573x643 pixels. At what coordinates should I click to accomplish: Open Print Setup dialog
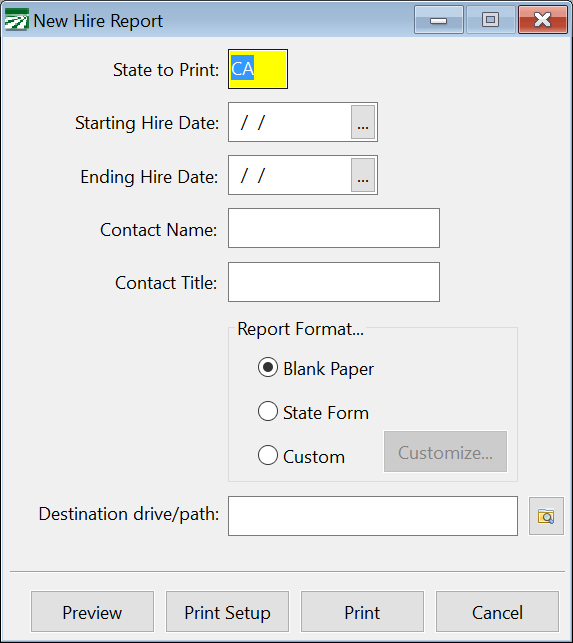coord(227,611)
